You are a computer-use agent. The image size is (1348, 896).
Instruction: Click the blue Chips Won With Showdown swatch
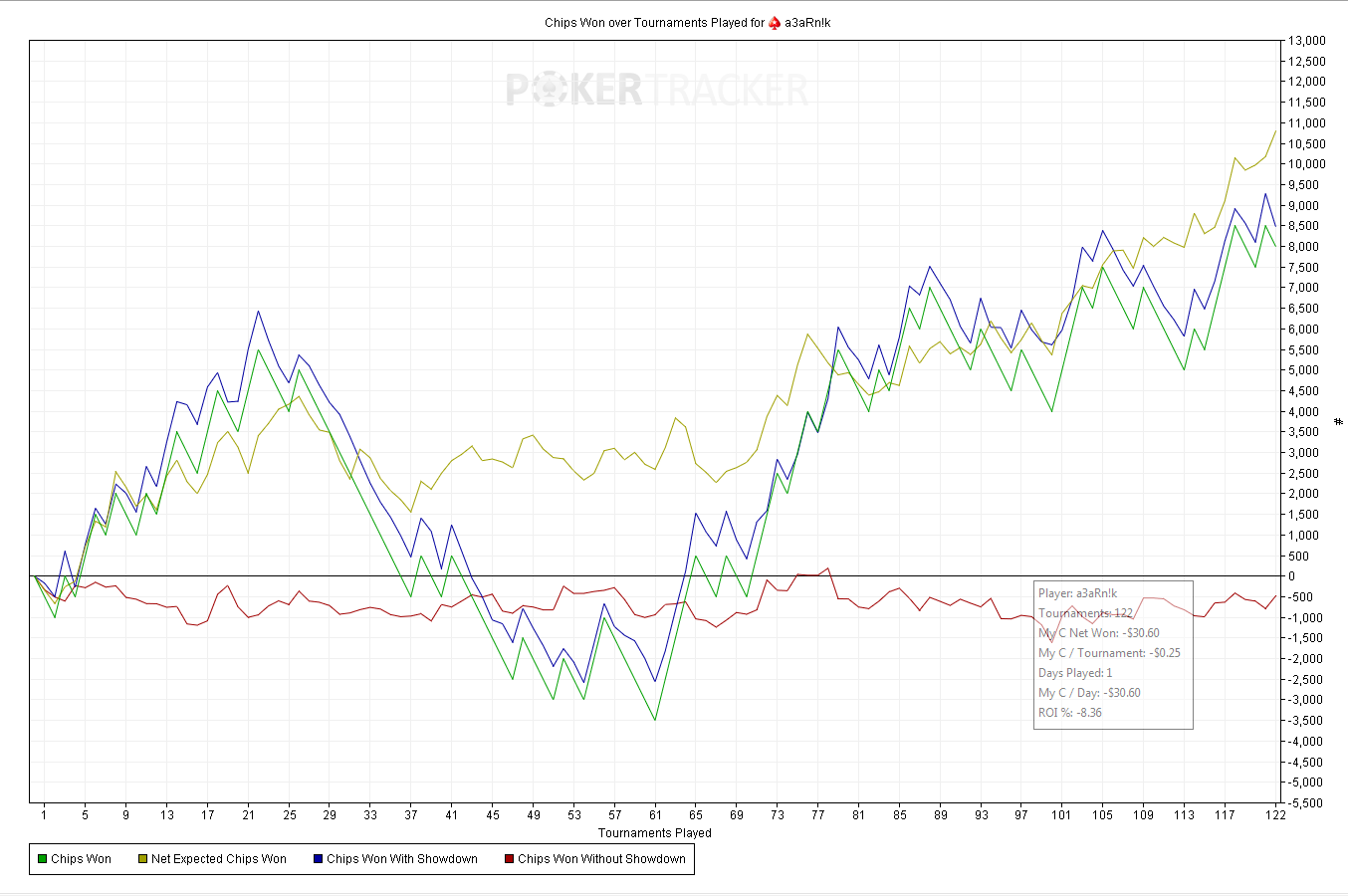pos(318,859)
